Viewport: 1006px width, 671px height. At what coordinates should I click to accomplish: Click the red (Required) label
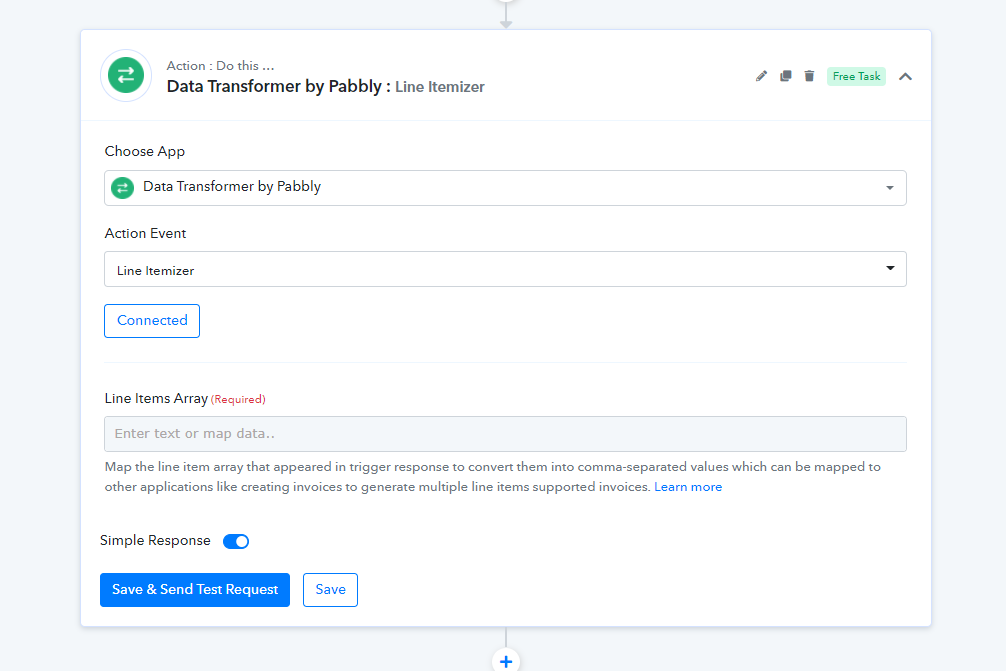(x=238, y=400)
